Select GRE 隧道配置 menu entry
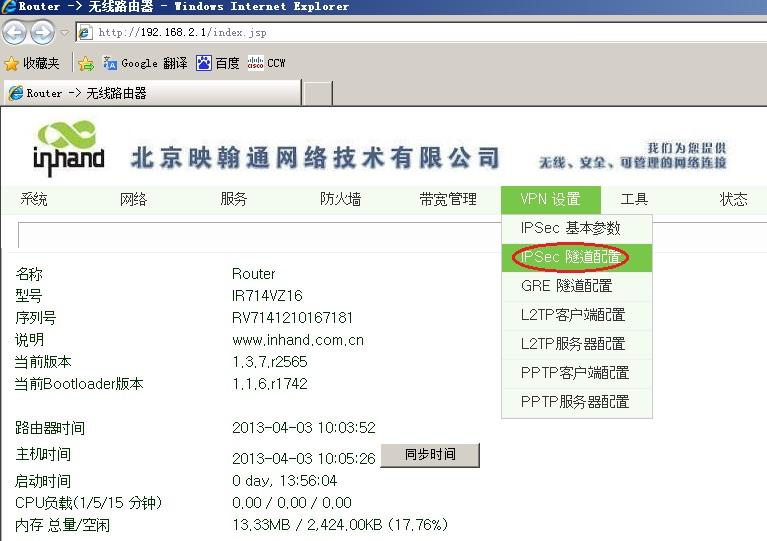 click(567, 286)
